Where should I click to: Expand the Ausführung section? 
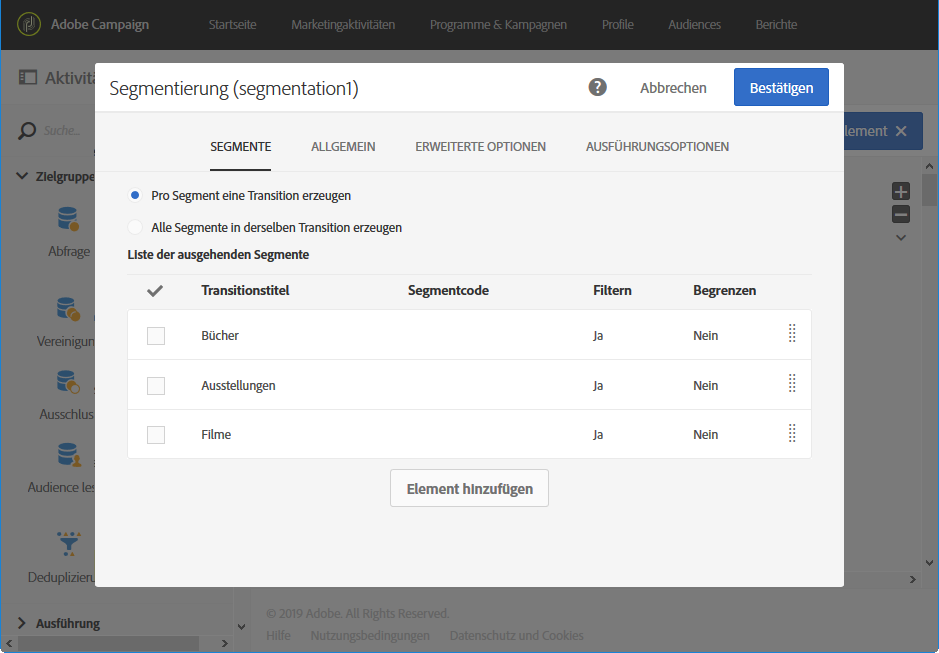(x=22, y=623)
